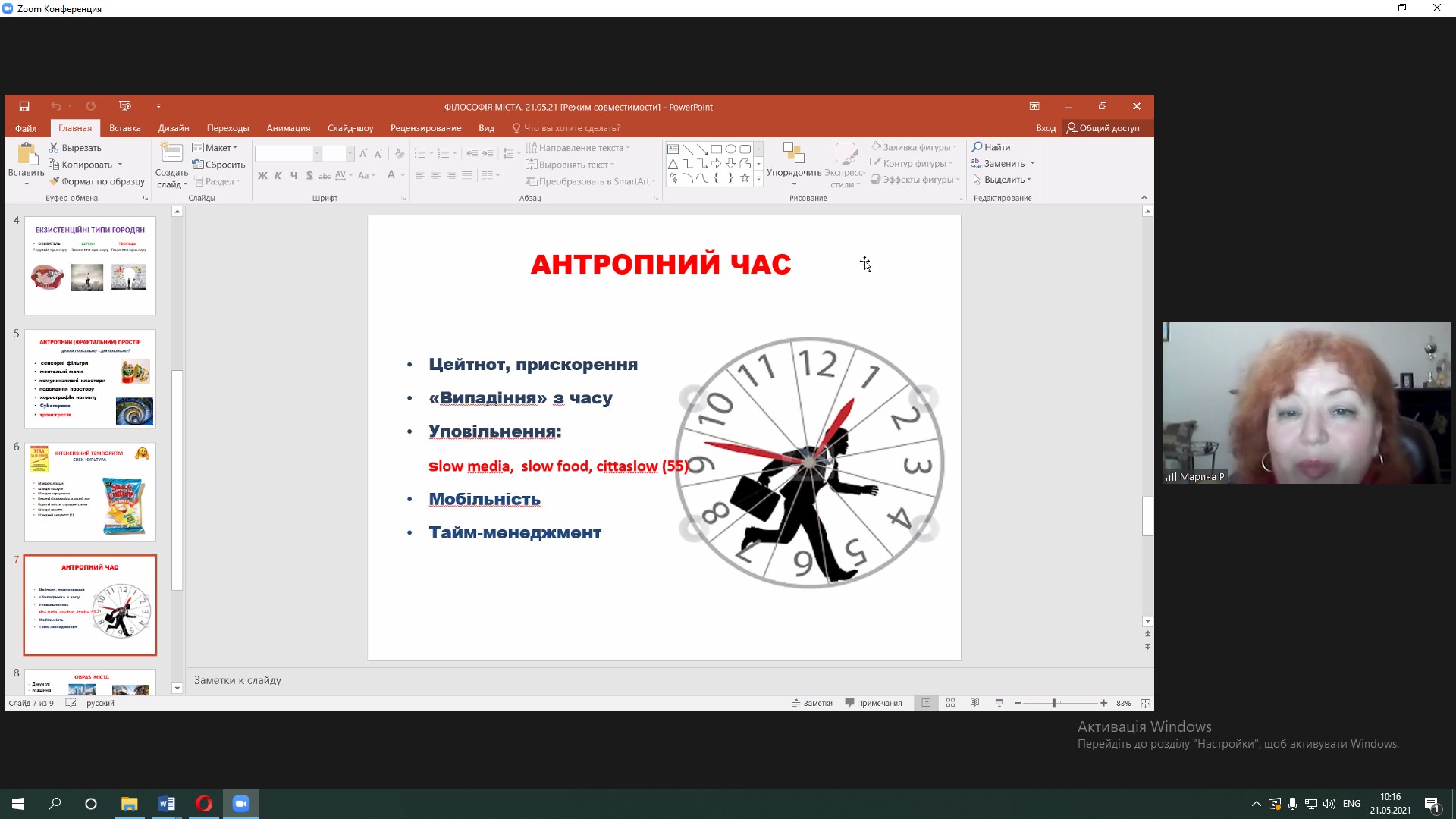The width and height of the screenshot is (1456, 819).
Task: Click the Save icon in quick access toolbar
Action: [24, 107]
